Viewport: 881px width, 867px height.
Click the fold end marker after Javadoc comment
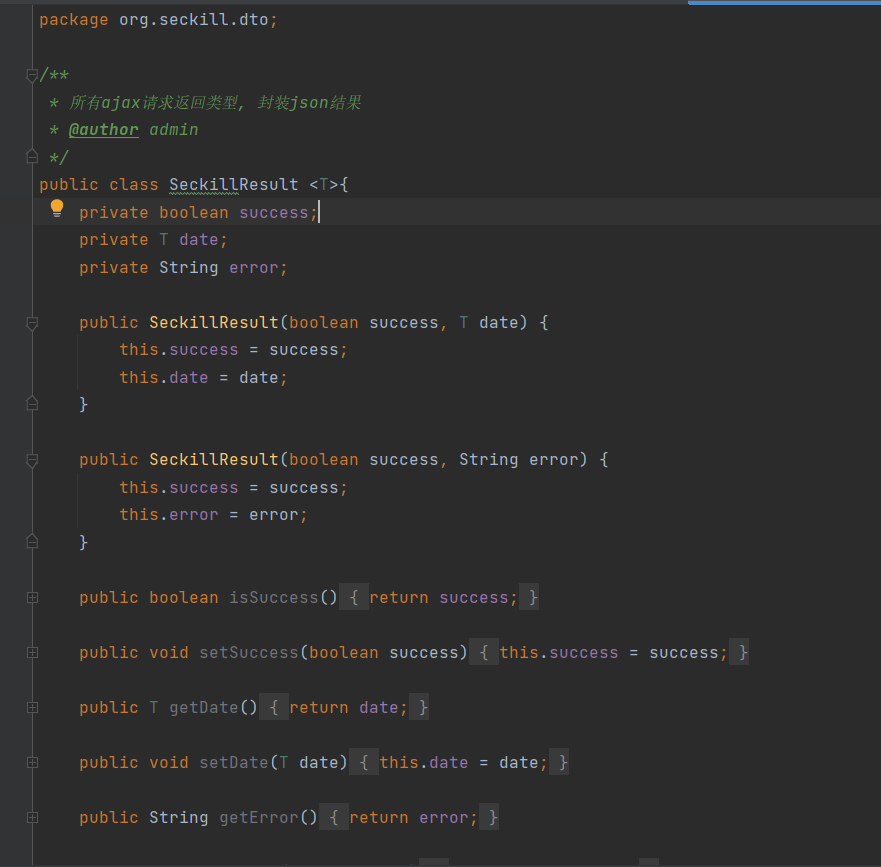point(32,156)
